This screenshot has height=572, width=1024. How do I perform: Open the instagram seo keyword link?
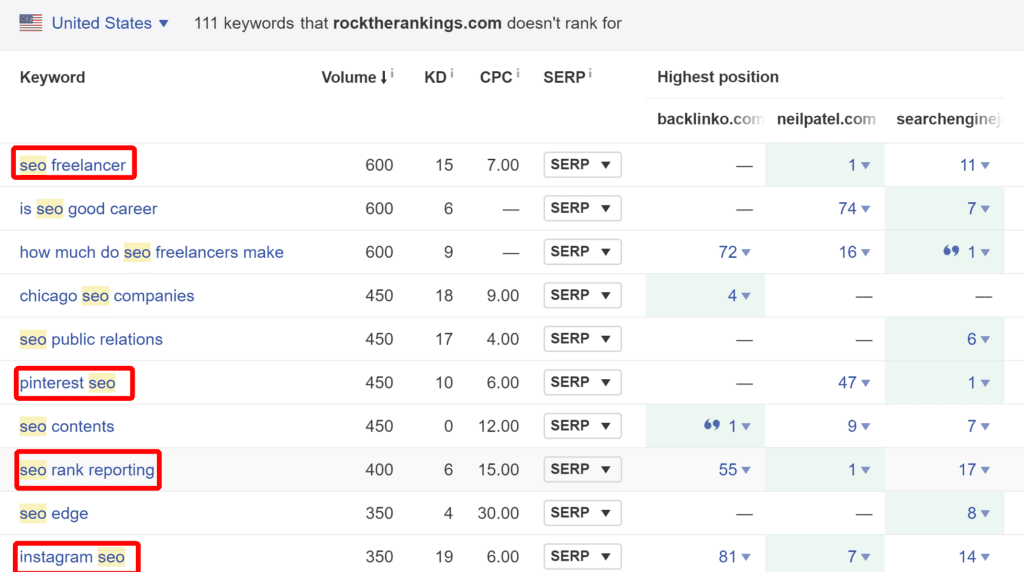point(72,557)
